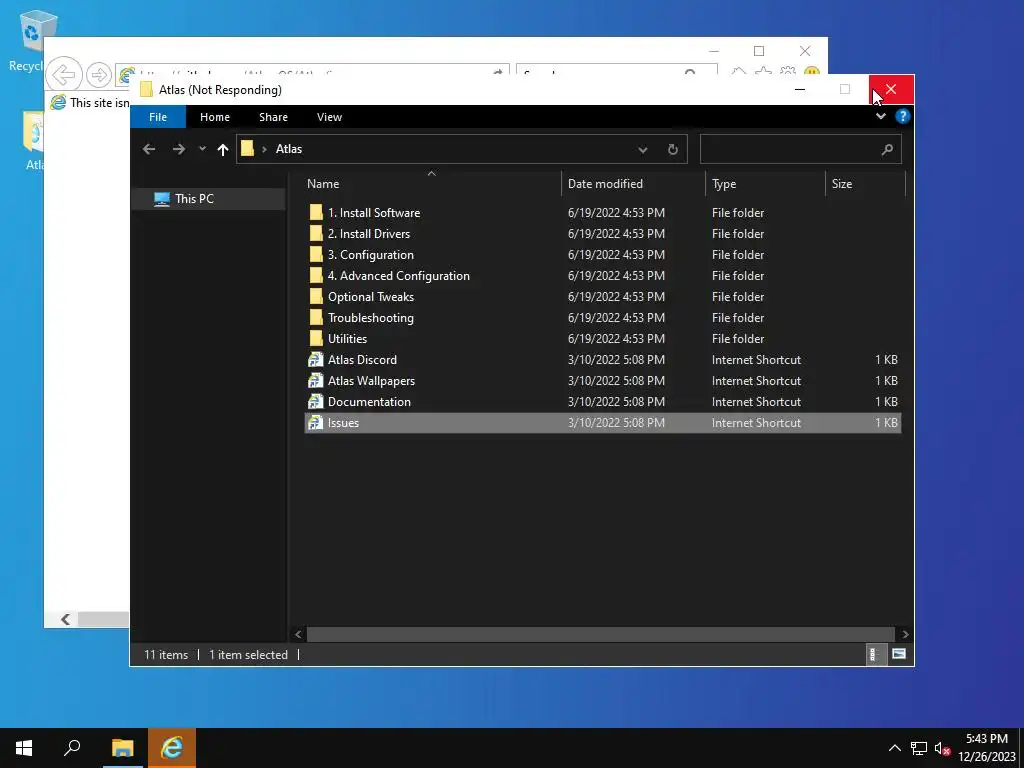This screenshot has width=1024, height=768.
Task: Go up one folder level
Action: click(x=223, y=150)
